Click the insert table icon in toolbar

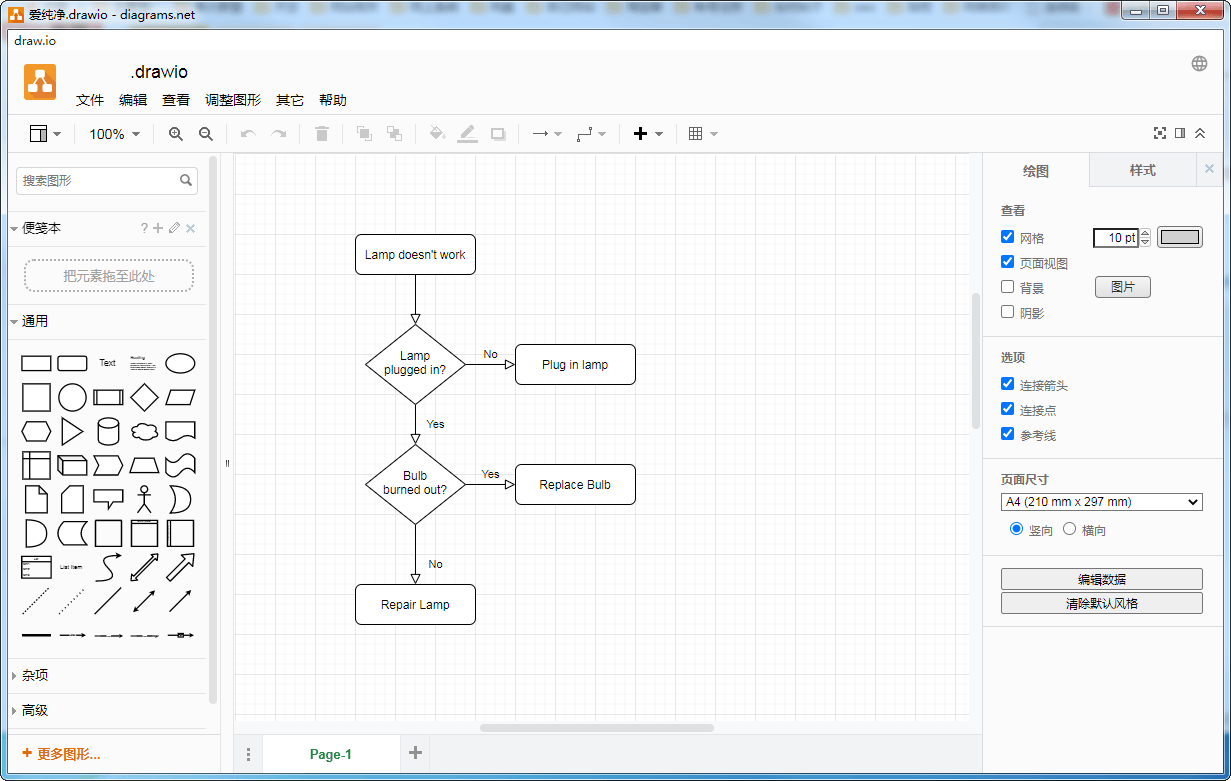click(696, 134)
